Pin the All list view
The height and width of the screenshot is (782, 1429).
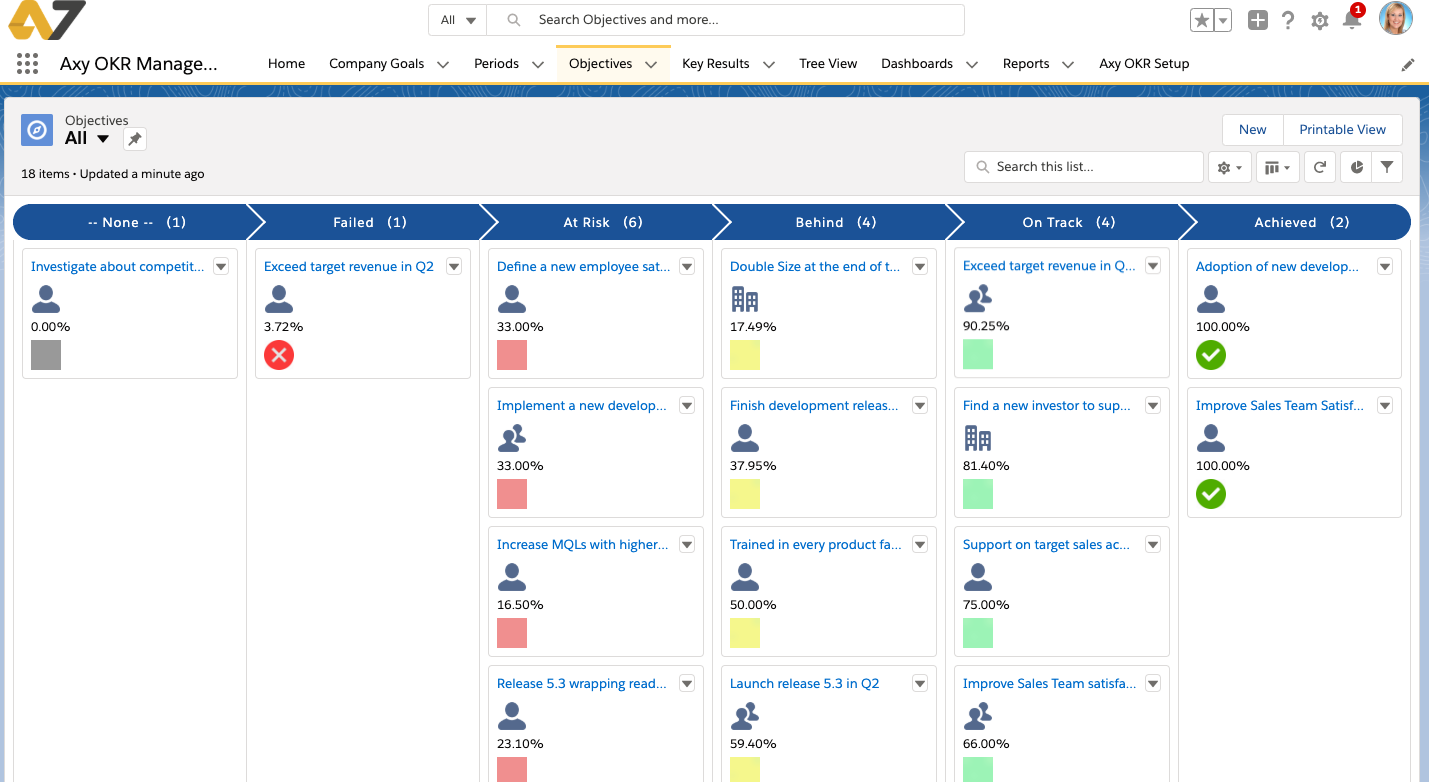pyautogui.click(x=135, y=139)
